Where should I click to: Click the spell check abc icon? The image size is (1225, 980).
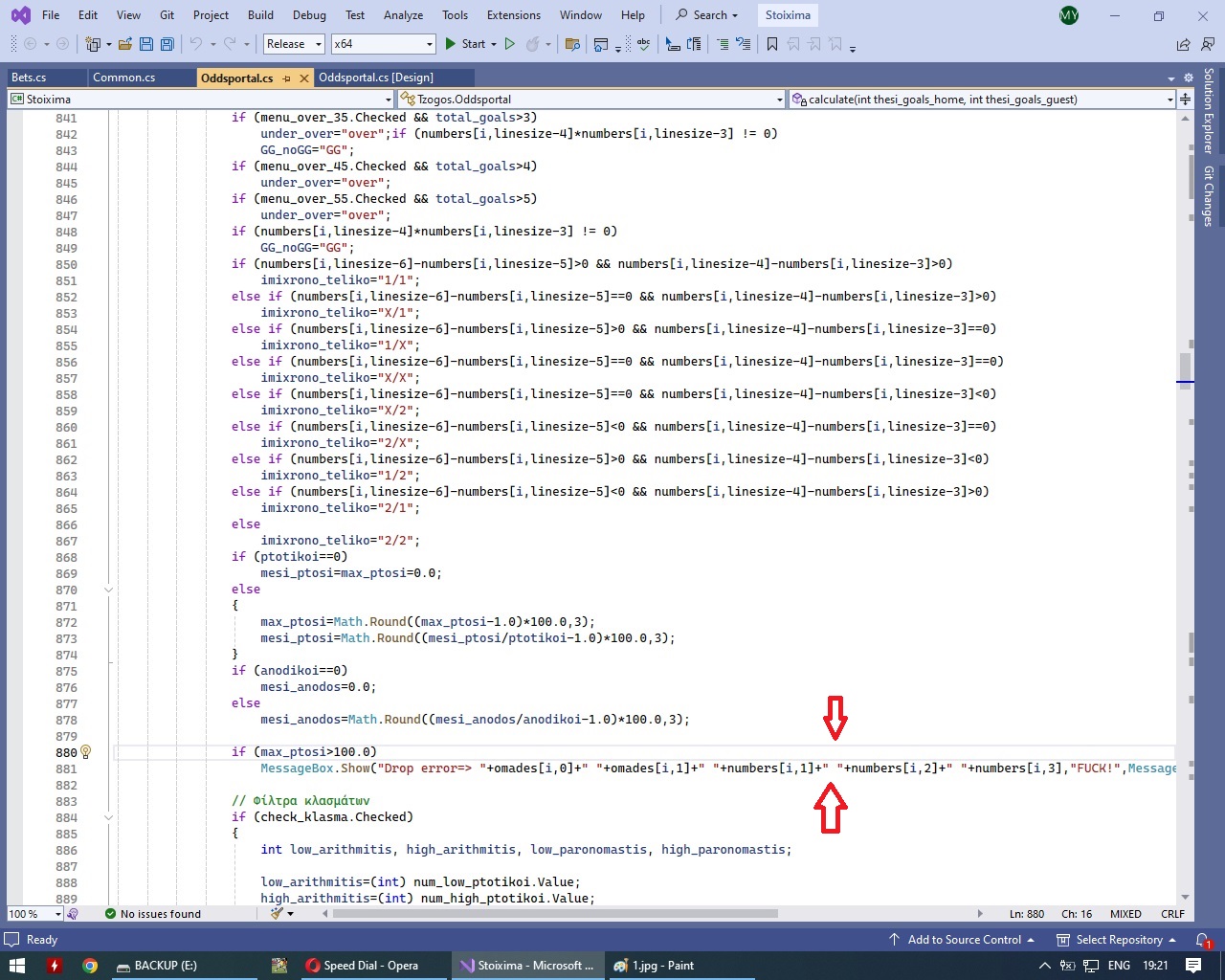tap(643, 44)
